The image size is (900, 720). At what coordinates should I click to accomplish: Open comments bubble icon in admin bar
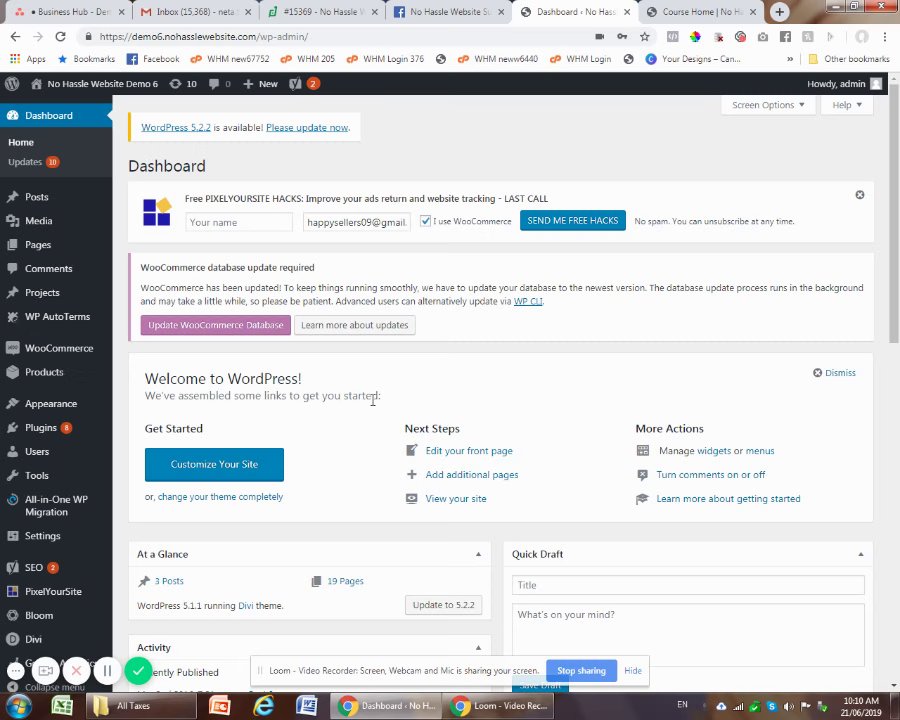click(x=220, y=84)
